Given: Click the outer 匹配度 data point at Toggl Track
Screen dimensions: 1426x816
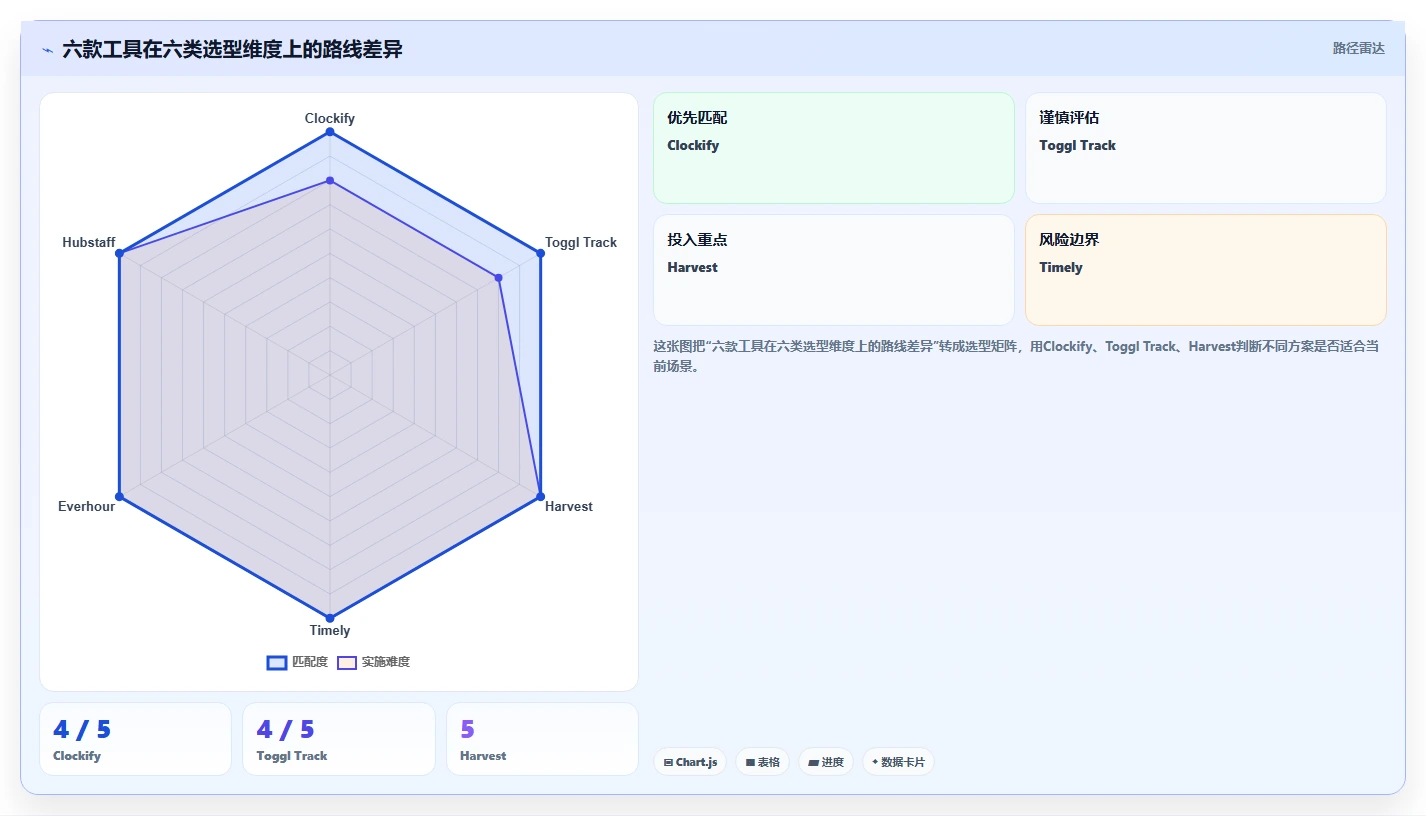Looking at the screenshot, I should pos(540,254).
